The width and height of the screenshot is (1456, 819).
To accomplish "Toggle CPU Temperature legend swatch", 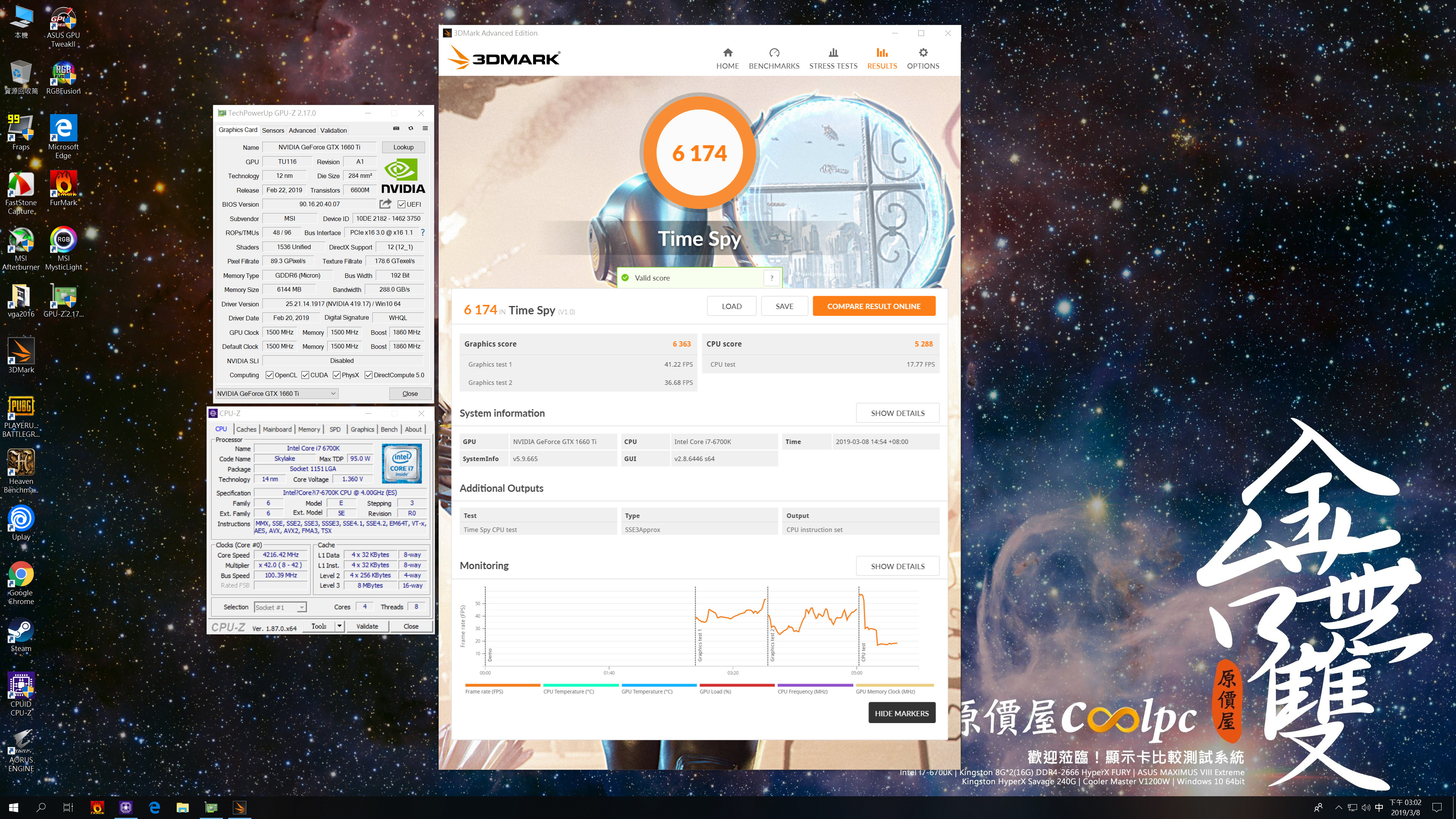I will coord(581,685).
